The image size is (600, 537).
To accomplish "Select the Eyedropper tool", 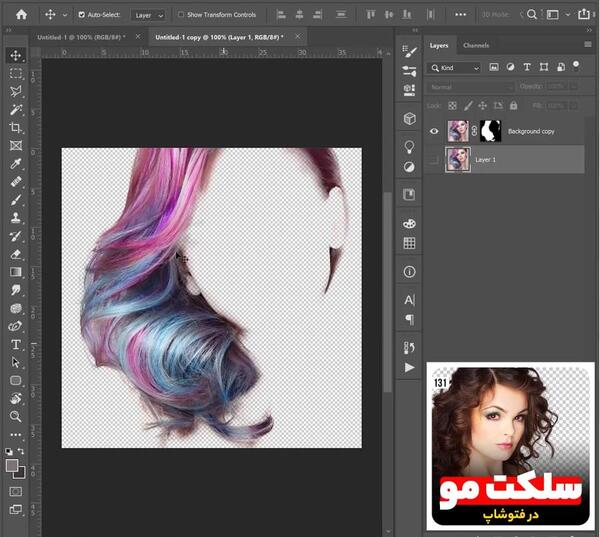I will pos(16,164).
